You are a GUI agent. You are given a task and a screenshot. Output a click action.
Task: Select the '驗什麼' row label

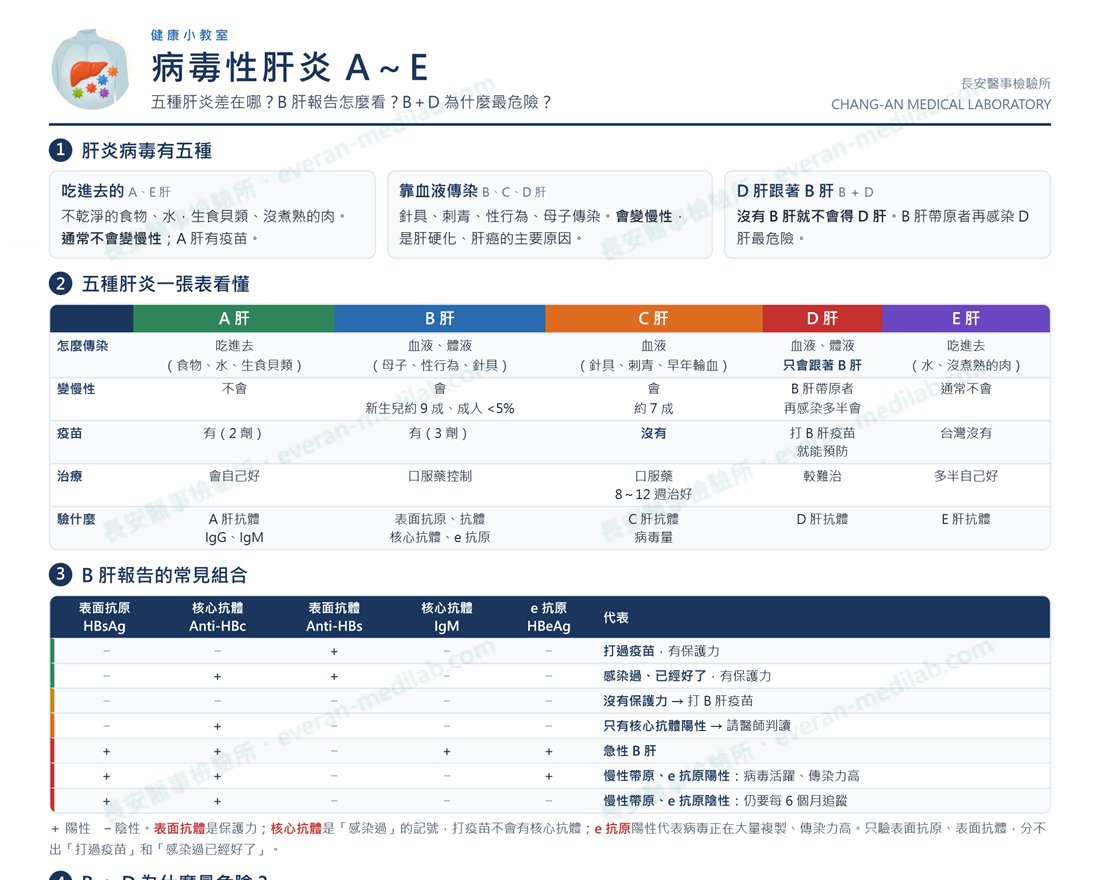pos(76,519)
